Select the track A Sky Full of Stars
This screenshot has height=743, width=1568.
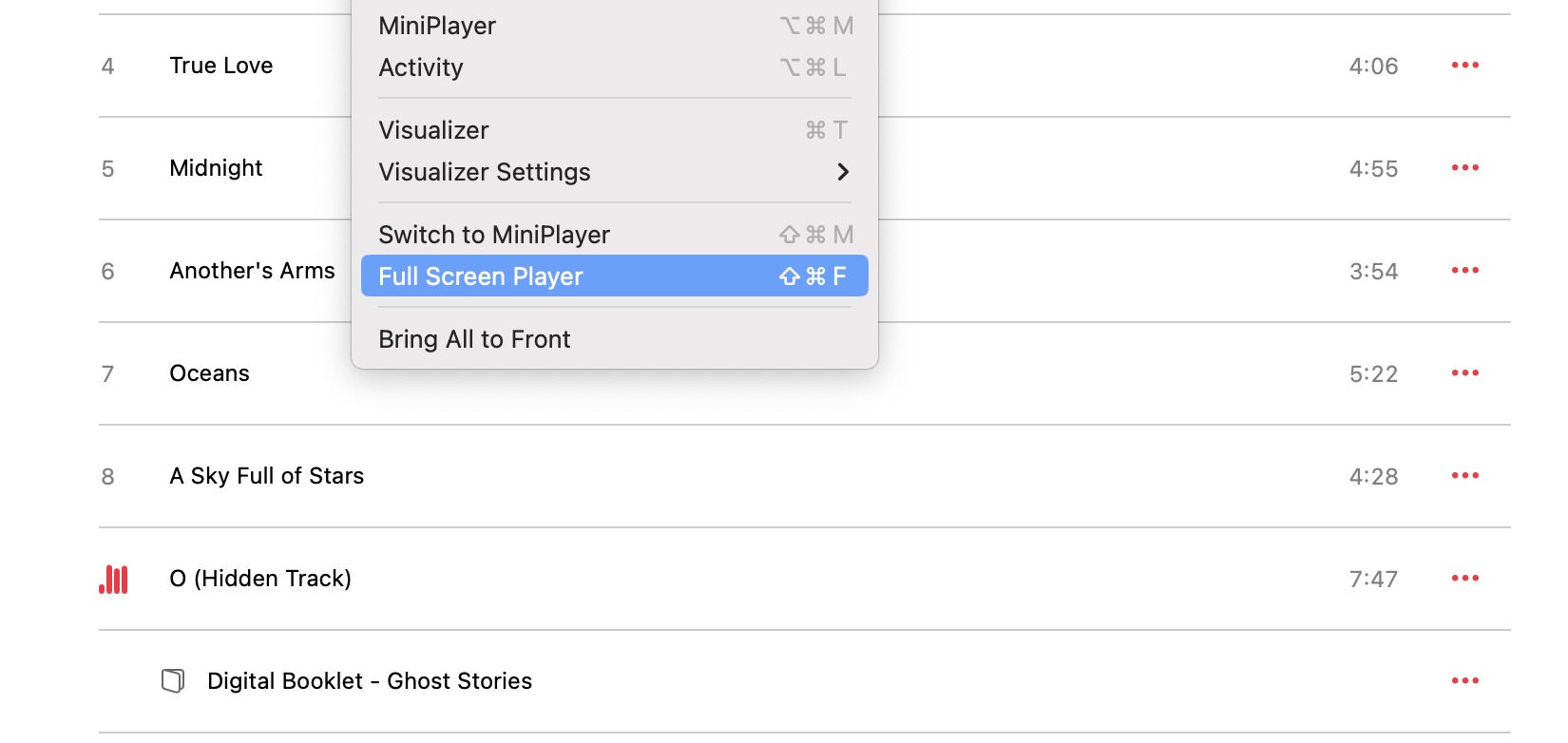pos(266,475)
